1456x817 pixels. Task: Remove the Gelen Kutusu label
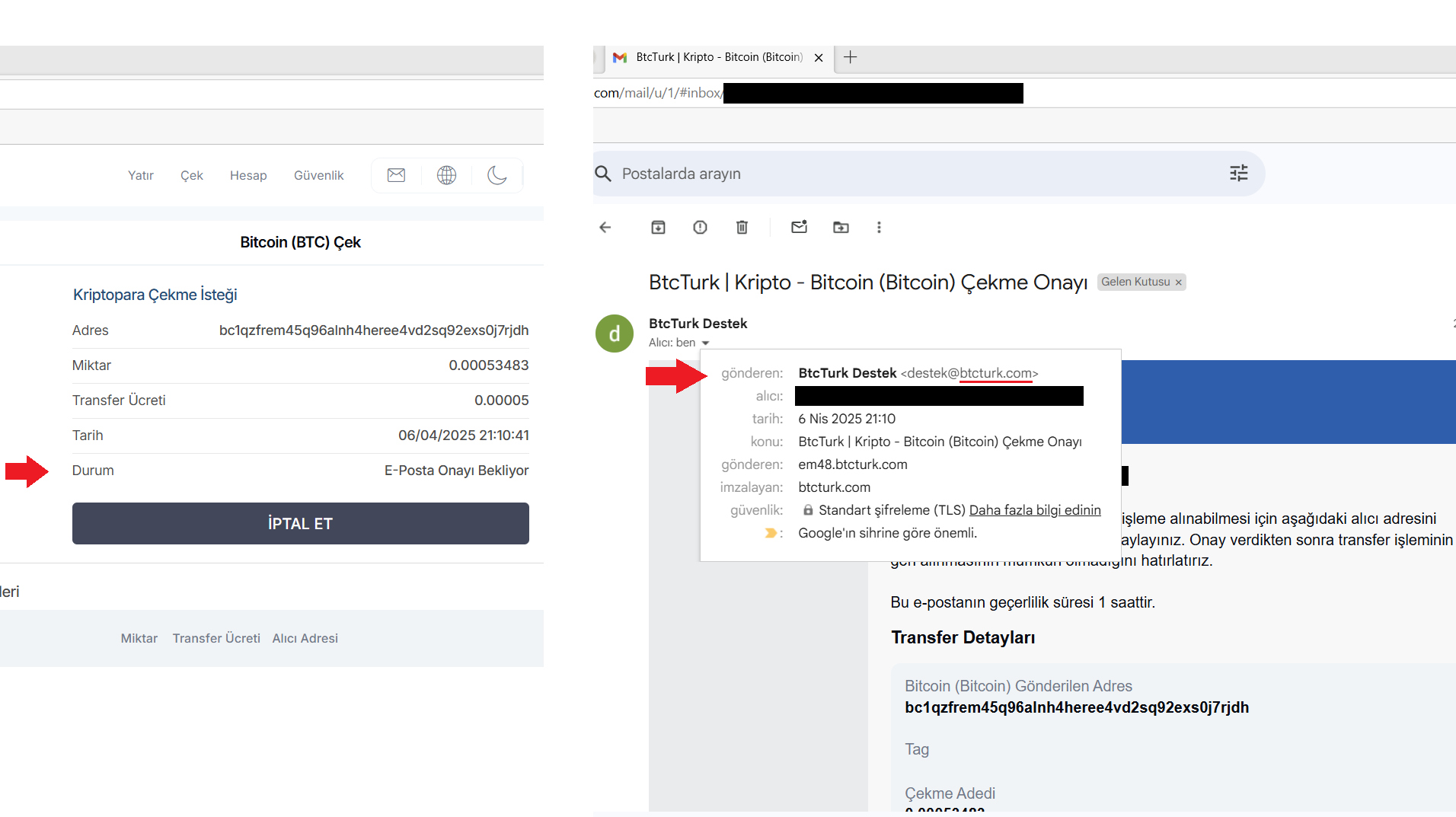pyautogui.click(x=1178, y=282)
